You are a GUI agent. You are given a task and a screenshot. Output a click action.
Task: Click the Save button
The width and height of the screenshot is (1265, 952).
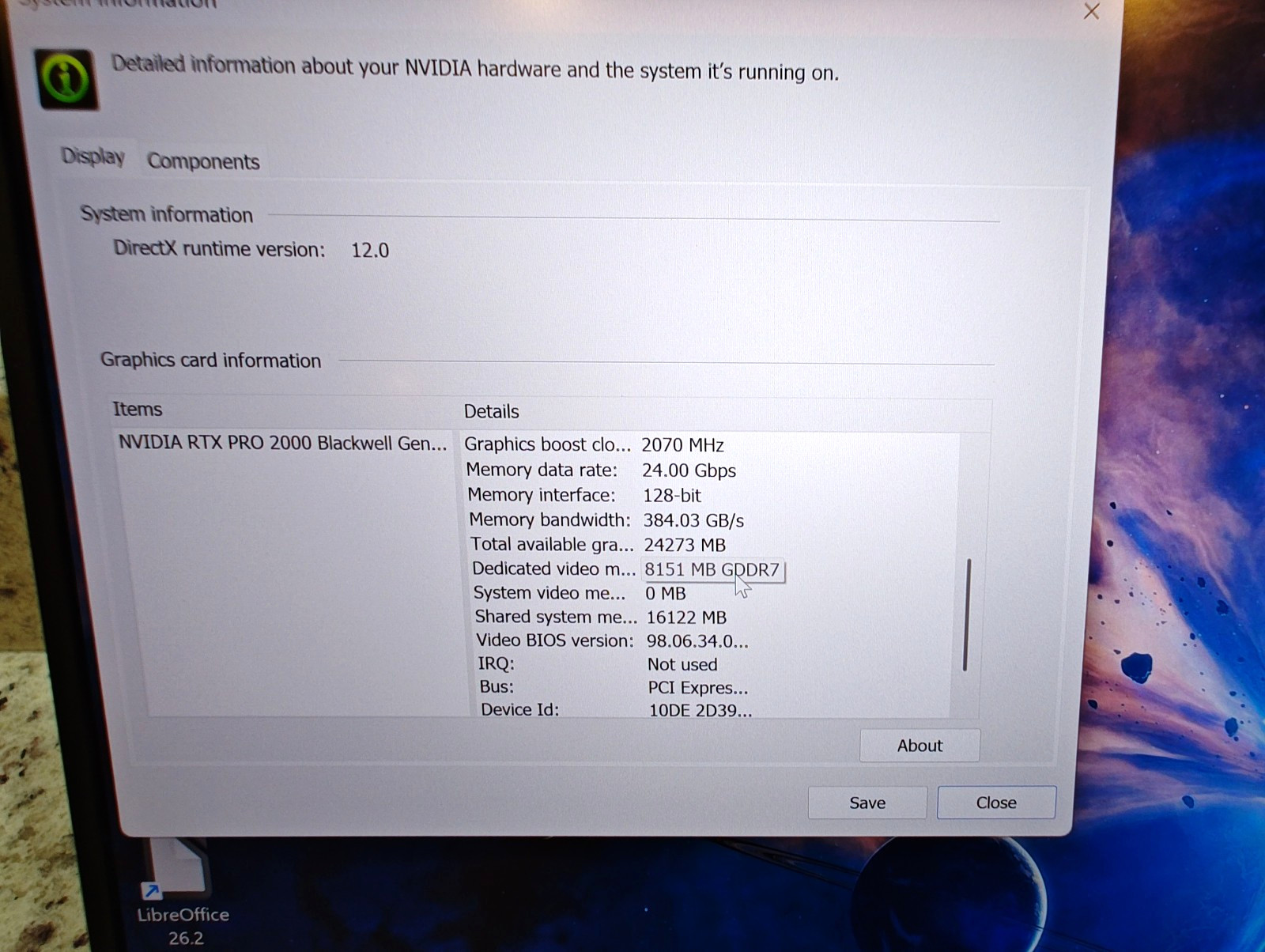pyautogui.click(x=867, y=803)
